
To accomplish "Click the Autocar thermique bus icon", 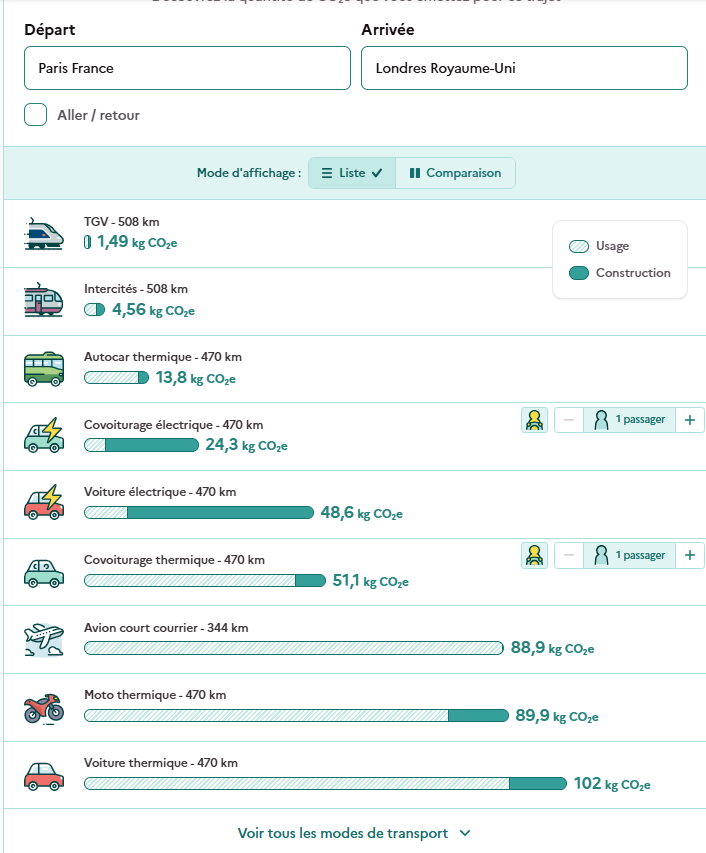I will coord(44,369).
